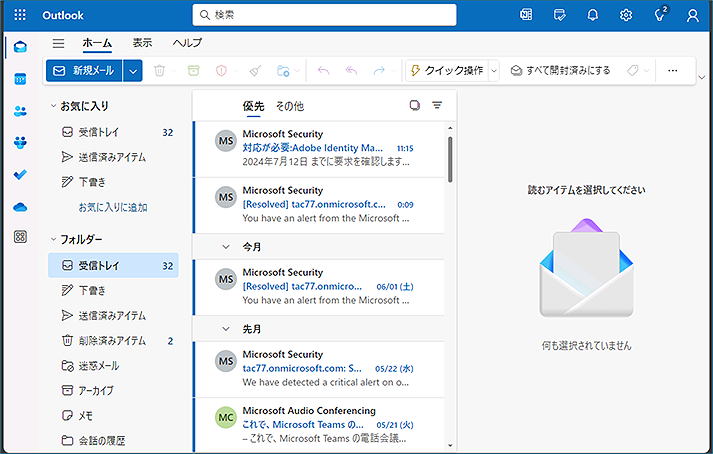Open tips lightbulb with badge 2
The image size is (713, 454).
coord(660,15)
